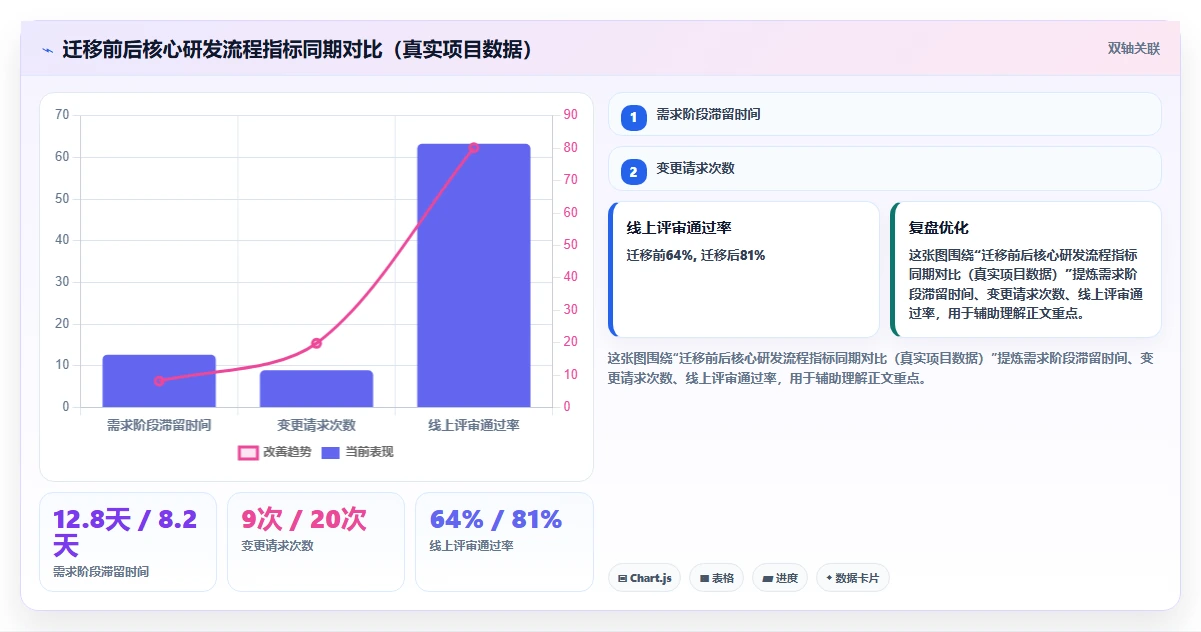This screenshot has width=1201, height=632.
Task: Click the 9次 / 20次 stat card
Action: coord(316,542)
